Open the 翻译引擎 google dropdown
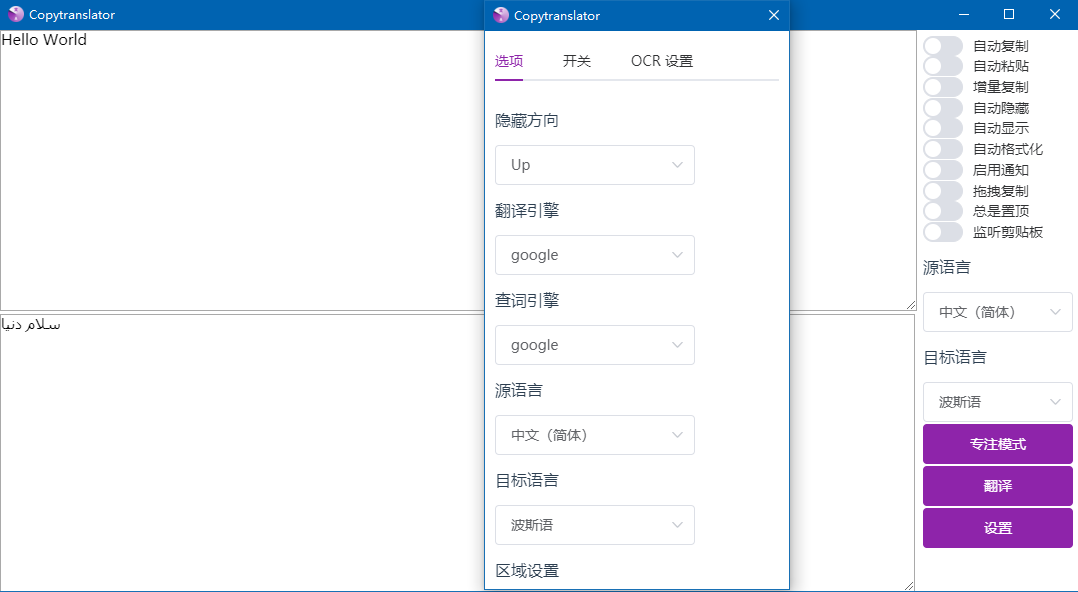Image resolution: width=1078 pixels, height=592 pixels. [x=594, y=255]
